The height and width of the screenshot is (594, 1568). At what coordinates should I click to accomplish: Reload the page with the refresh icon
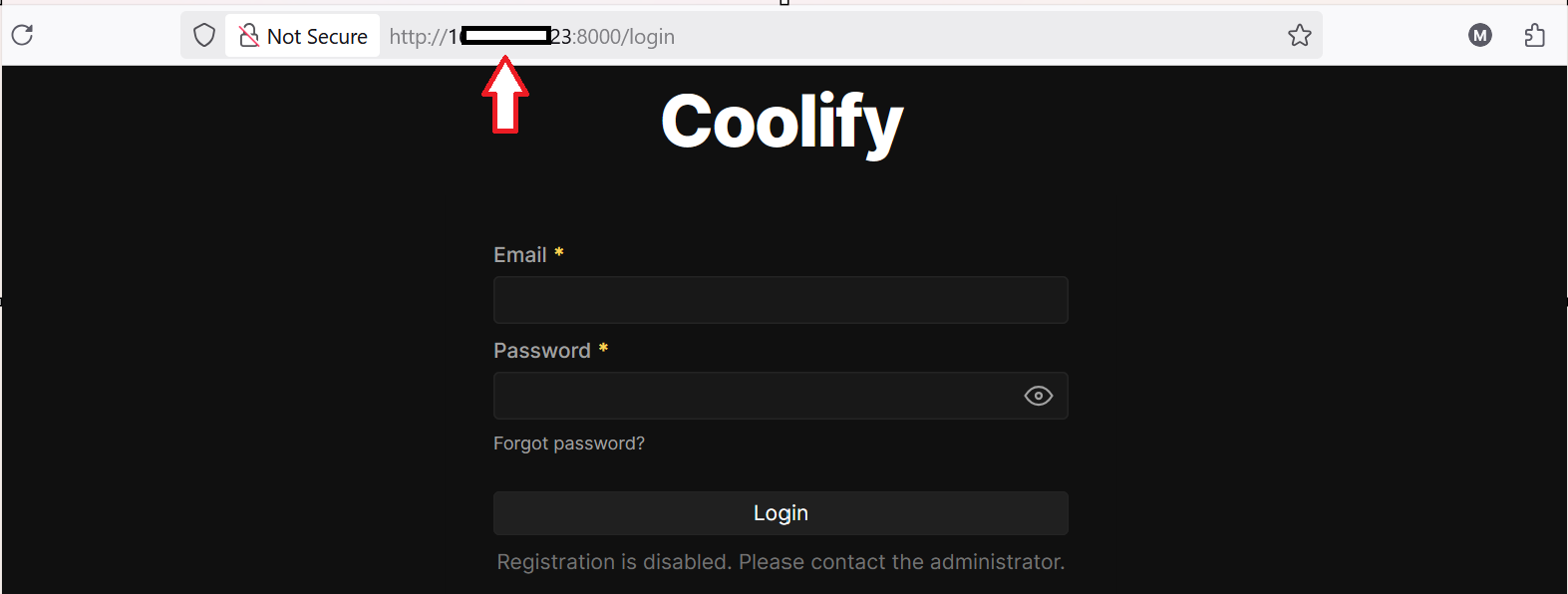(23, 35)
